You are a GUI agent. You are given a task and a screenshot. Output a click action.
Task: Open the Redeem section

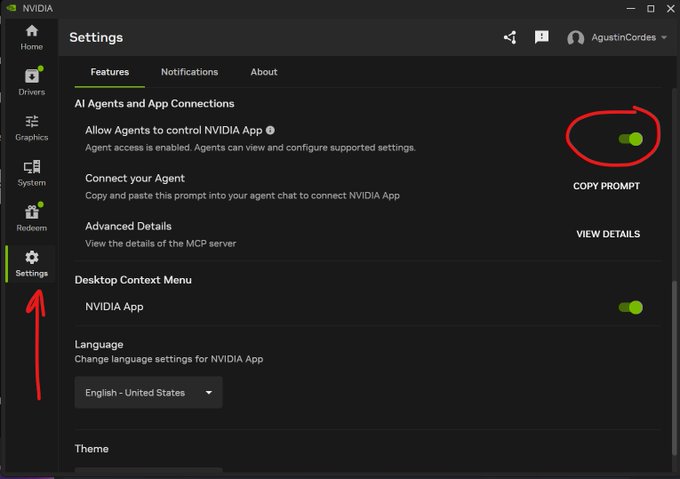click(31, 218)
